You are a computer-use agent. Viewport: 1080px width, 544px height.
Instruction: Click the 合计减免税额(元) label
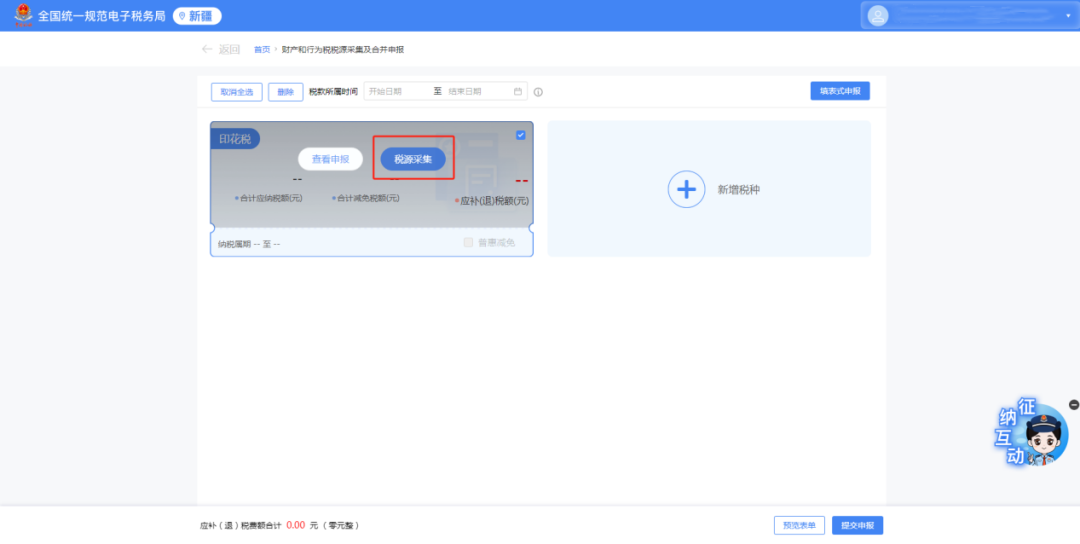pyautogui.click(x=368, y=198)
